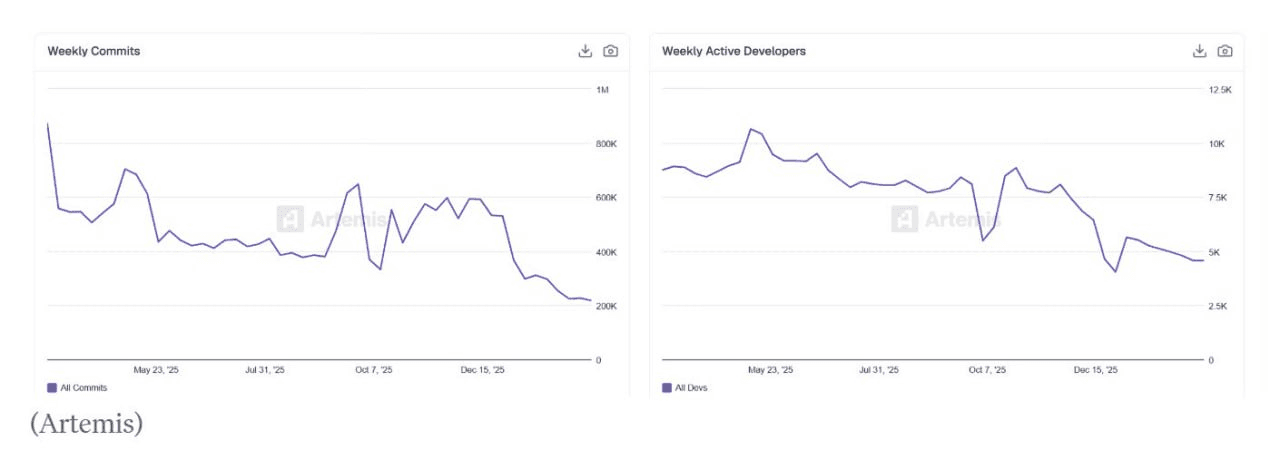Select the Weekly Active Developers title
Image resolution: width=1280 pixels, height=470 pixels.
coord(733,51)
